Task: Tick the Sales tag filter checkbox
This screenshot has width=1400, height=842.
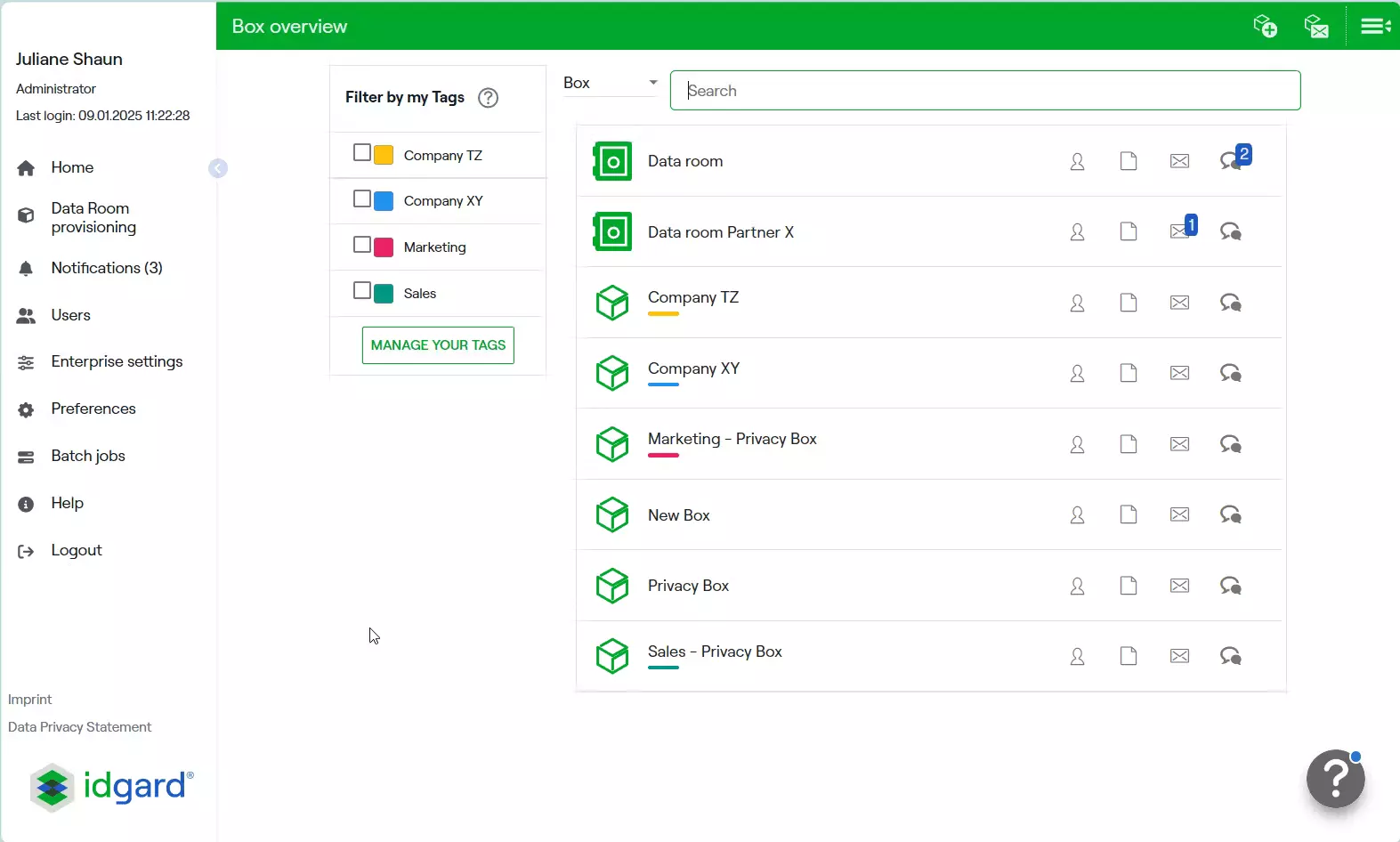Action: (362, 291)
